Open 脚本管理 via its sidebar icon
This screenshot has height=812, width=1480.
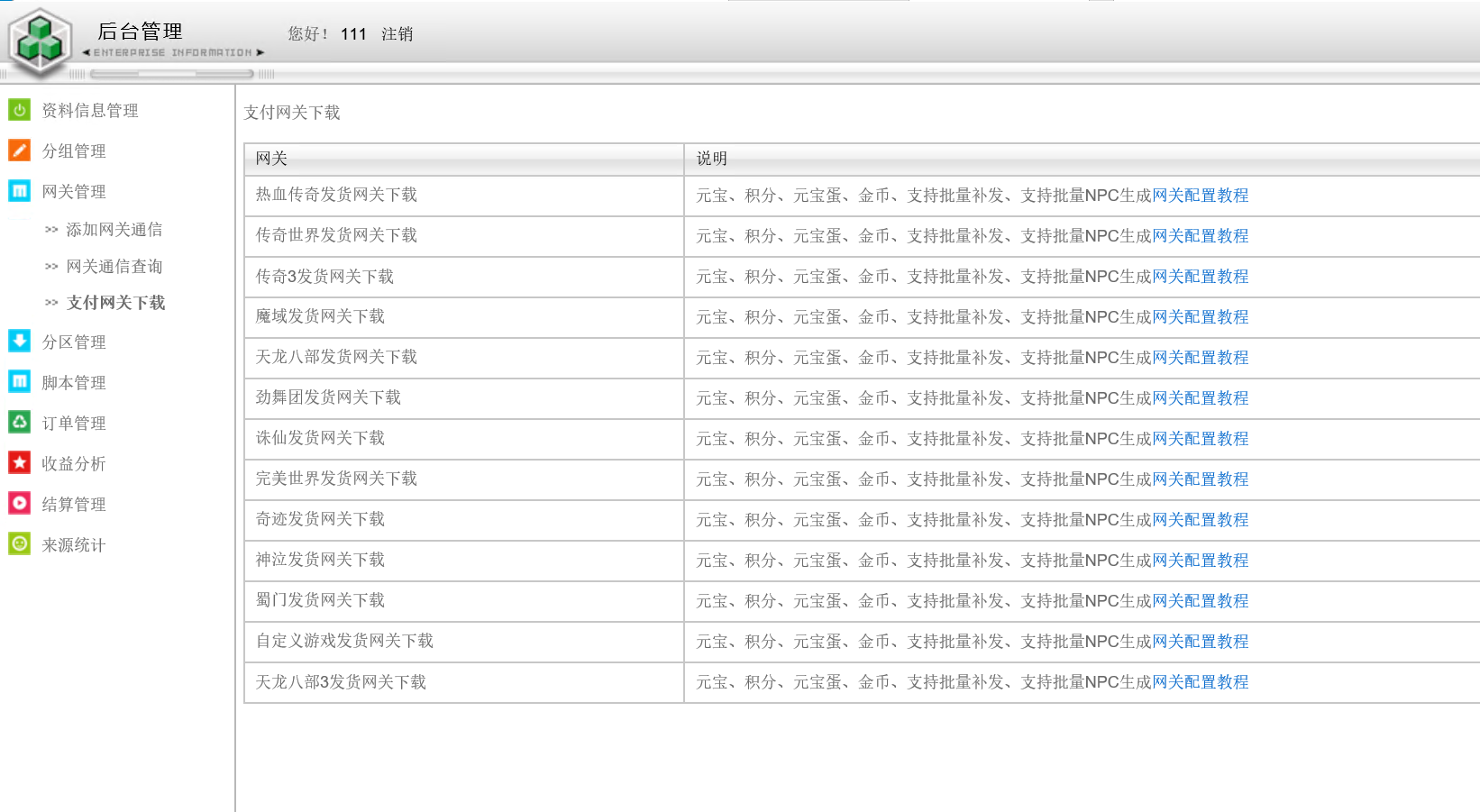point(19,381)
